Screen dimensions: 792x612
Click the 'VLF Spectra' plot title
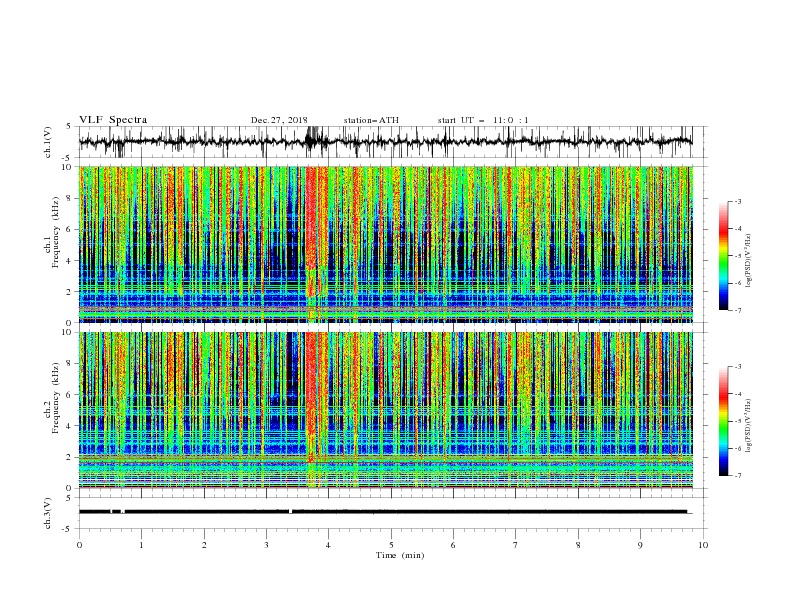point(113,120)
